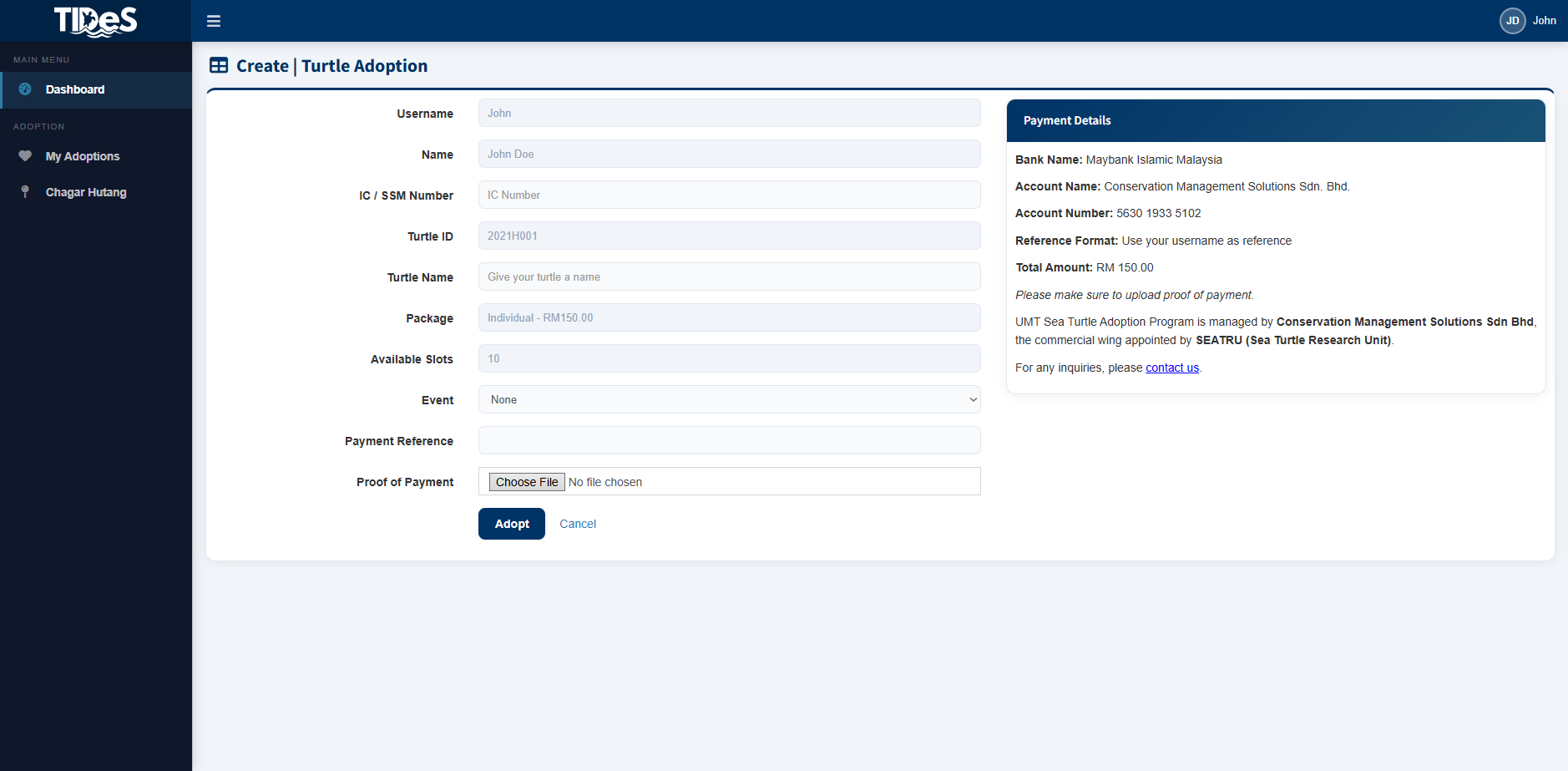Click the account number 5630 1933 5102
The image size is (1568, 771).
tap(1159, 213)
